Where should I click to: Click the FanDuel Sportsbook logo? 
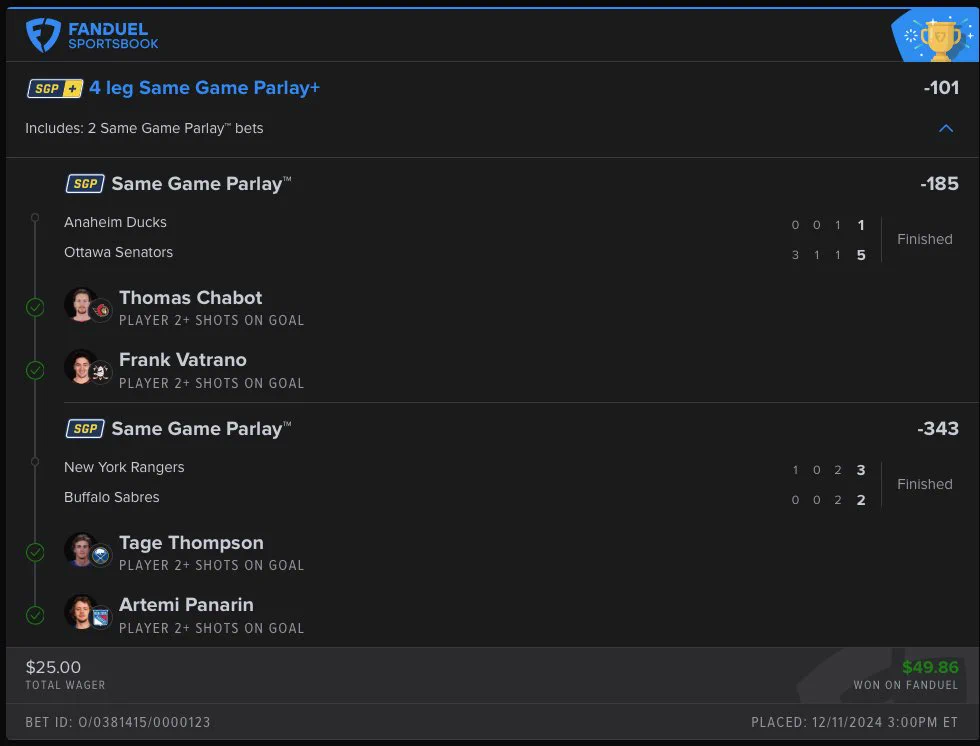(92, 35)
